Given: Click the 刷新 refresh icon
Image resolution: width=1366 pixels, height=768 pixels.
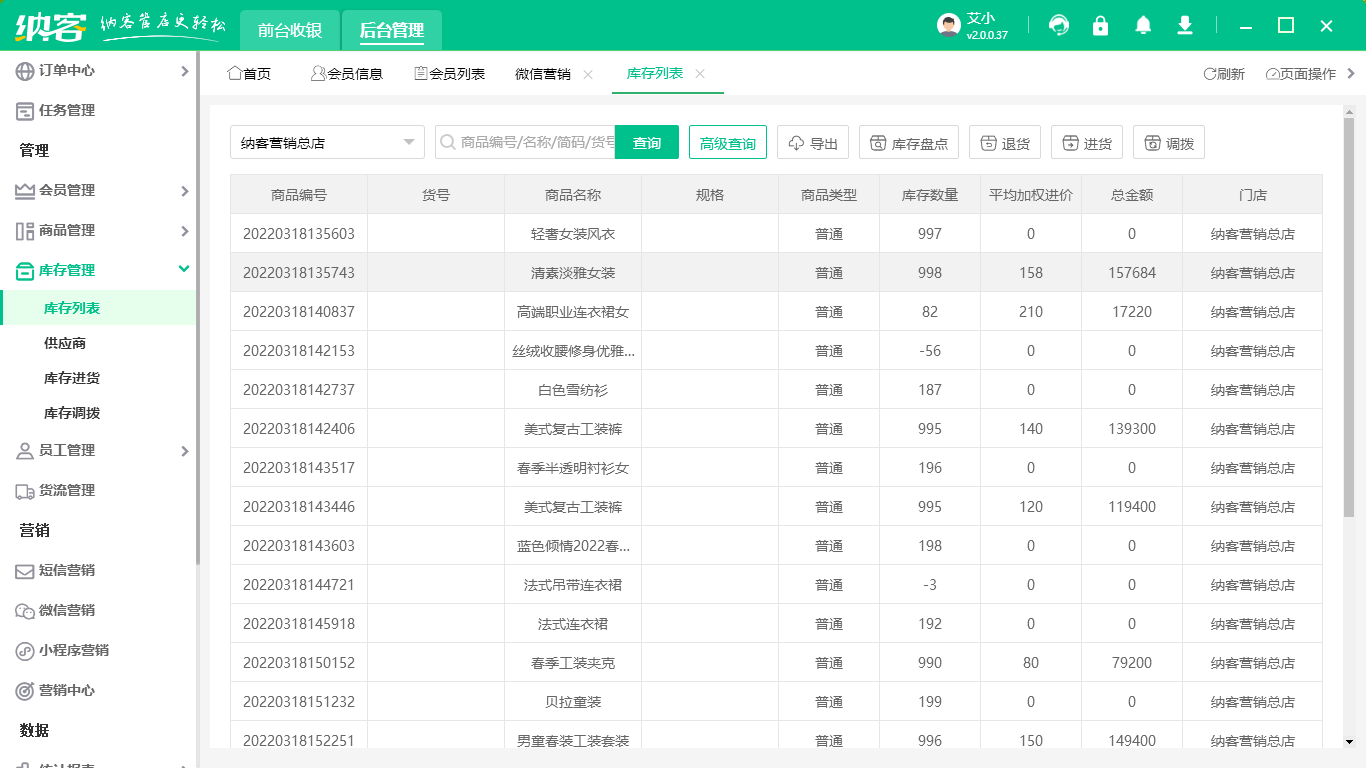Looking at the screenshot, I should point(1210,74).
